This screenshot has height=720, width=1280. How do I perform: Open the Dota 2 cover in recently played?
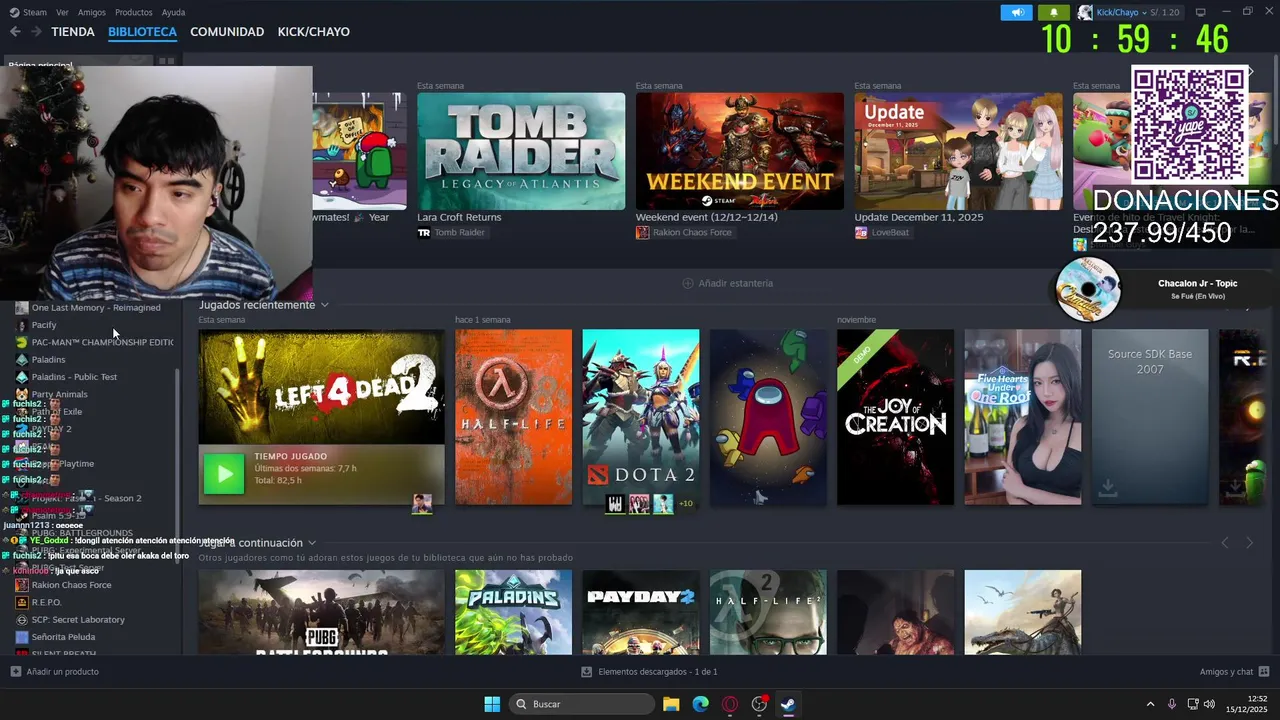point(641,417)
